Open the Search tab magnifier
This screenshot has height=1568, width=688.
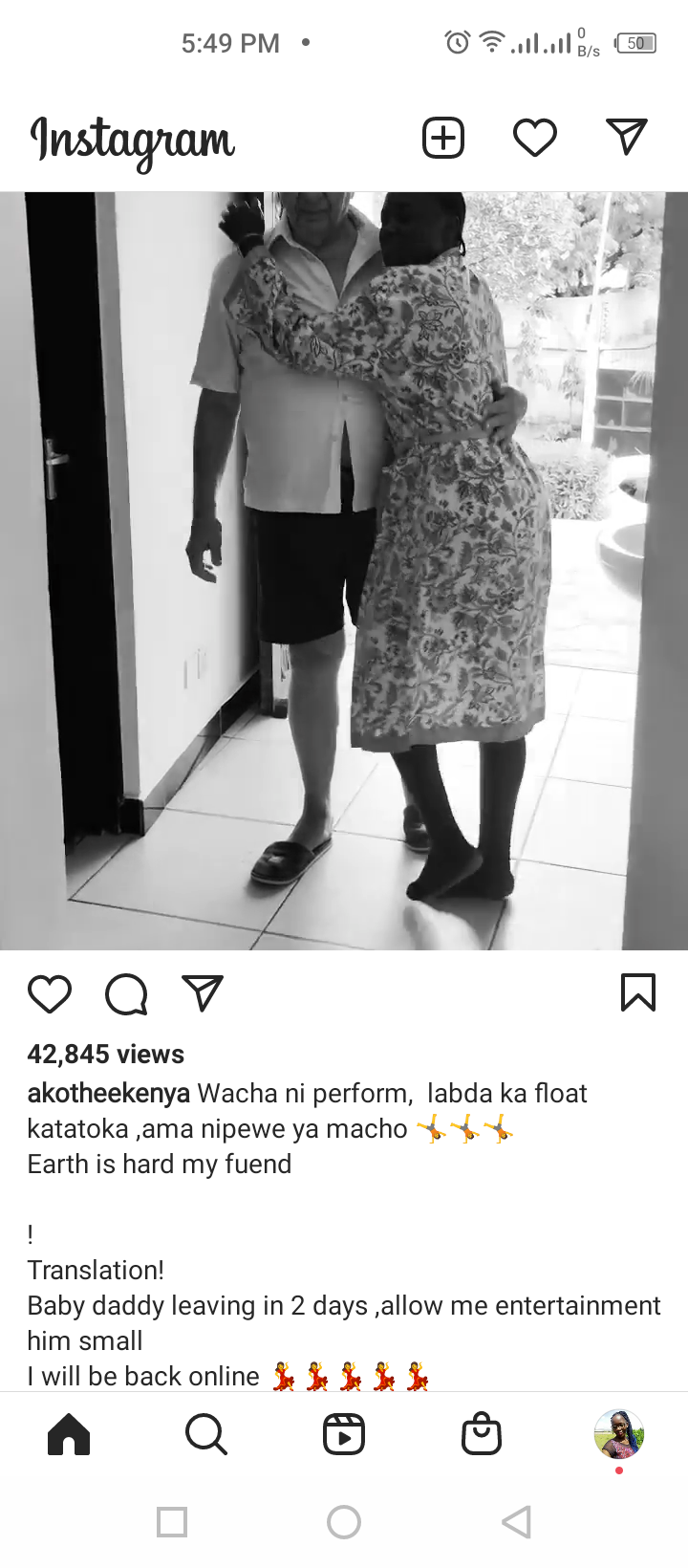[206, 1435]
